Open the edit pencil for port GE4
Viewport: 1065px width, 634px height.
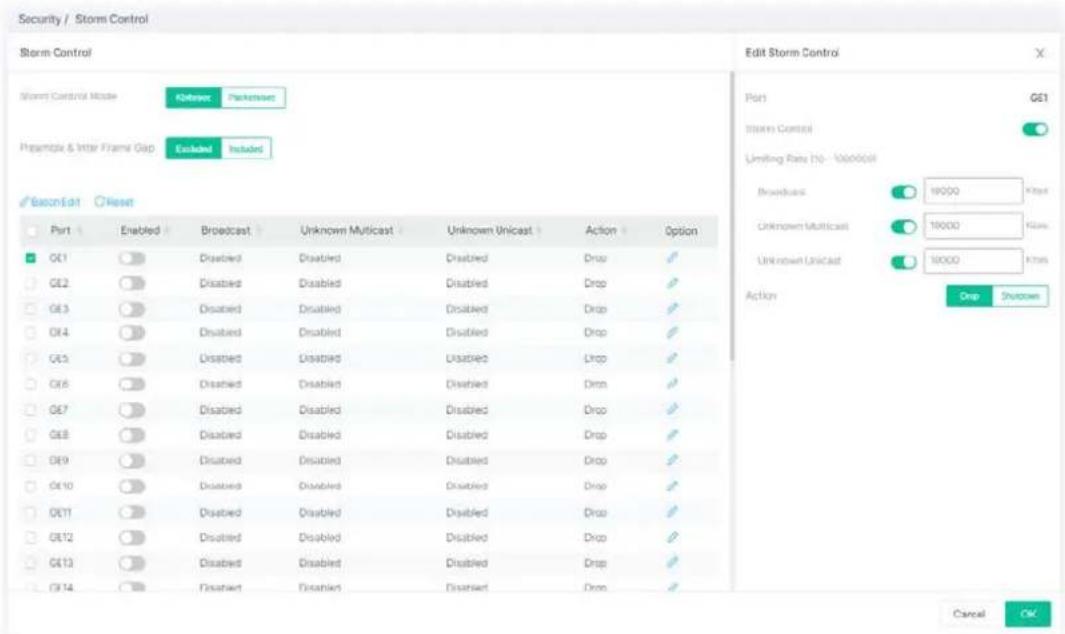click(x=672, y=332)
